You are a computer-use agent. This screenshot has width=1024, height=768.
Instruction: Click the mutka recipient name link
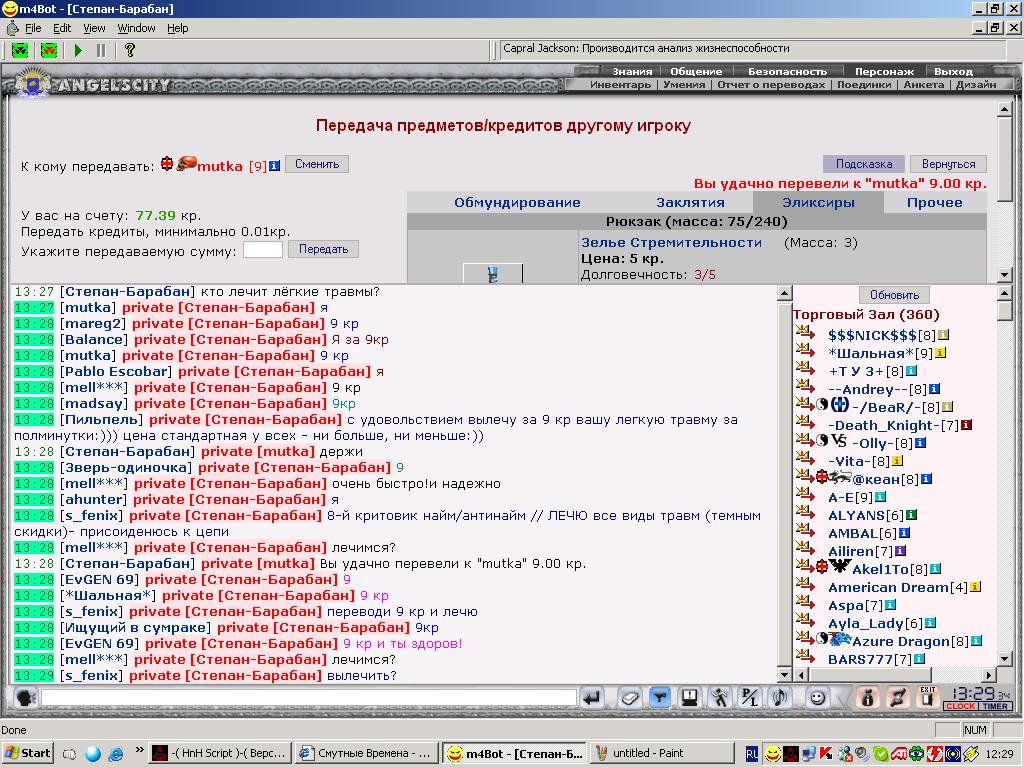(x=220, y=166)
